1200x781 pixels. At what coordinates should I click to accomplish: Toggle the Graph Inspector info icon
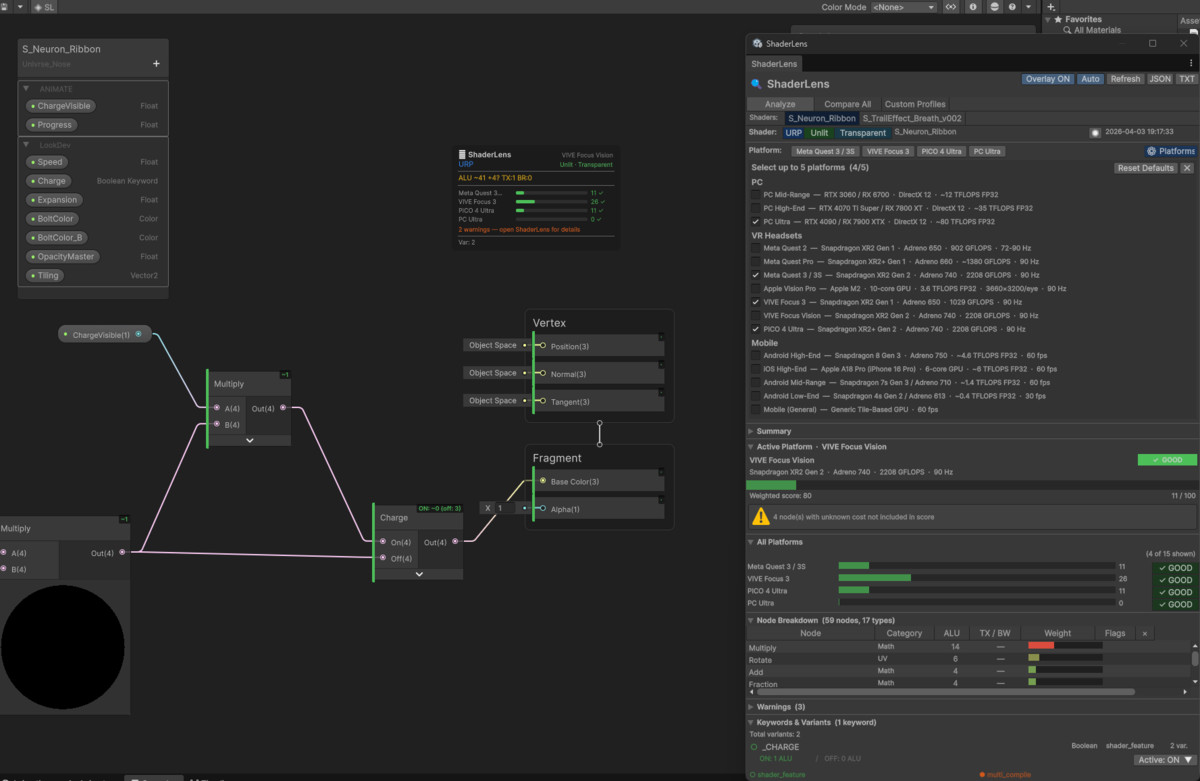(974, 7)
